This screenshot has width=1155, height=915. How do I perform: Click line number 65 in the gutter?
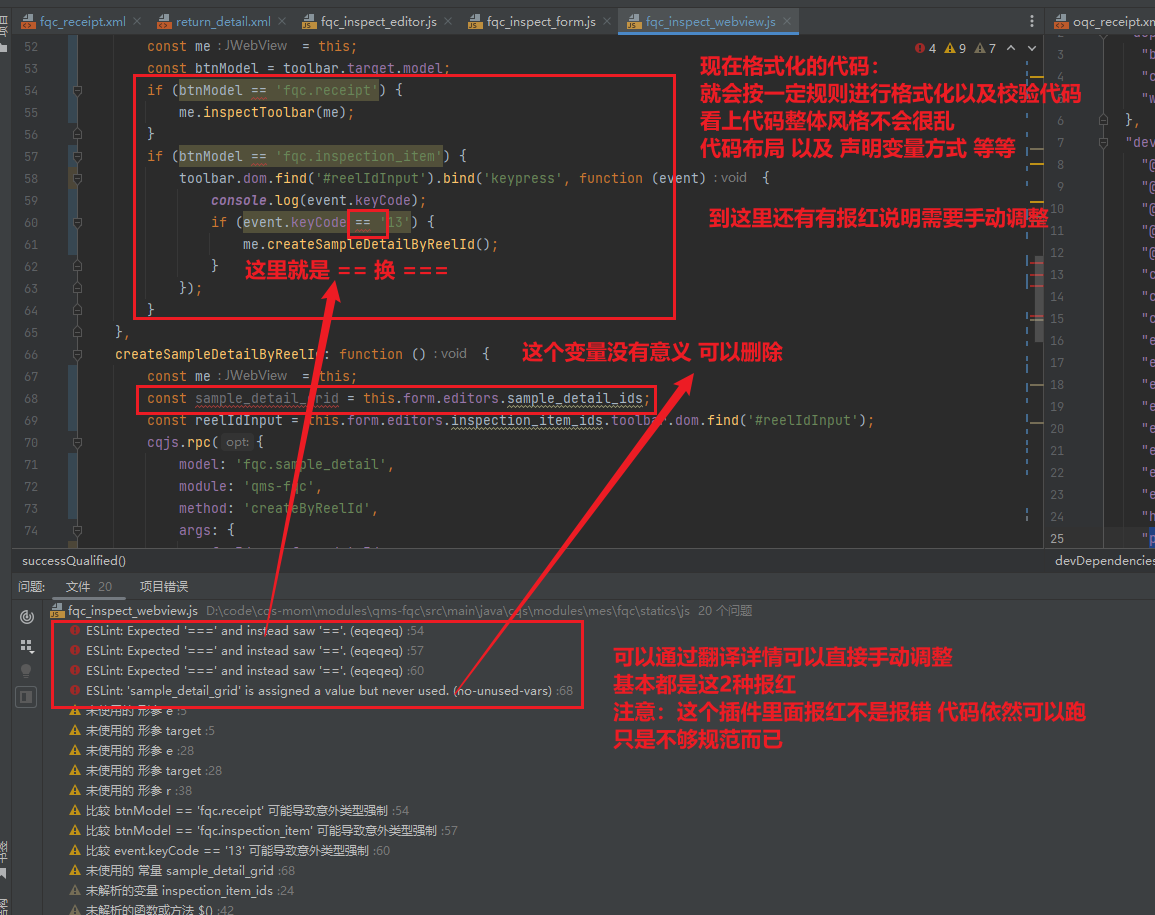pyautogui.click(x=31, y=333)
